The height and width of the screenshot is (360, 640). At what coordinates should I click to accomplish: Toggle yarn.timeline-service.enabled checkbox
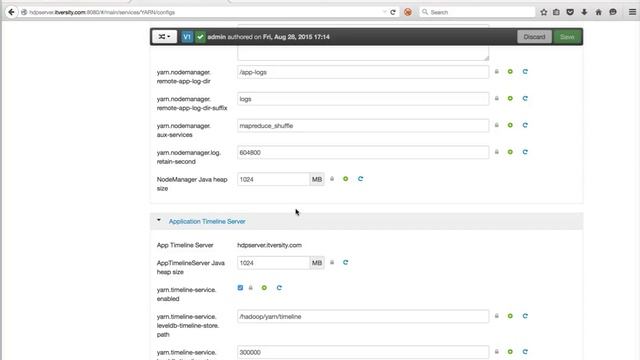(x=240, y=288)
